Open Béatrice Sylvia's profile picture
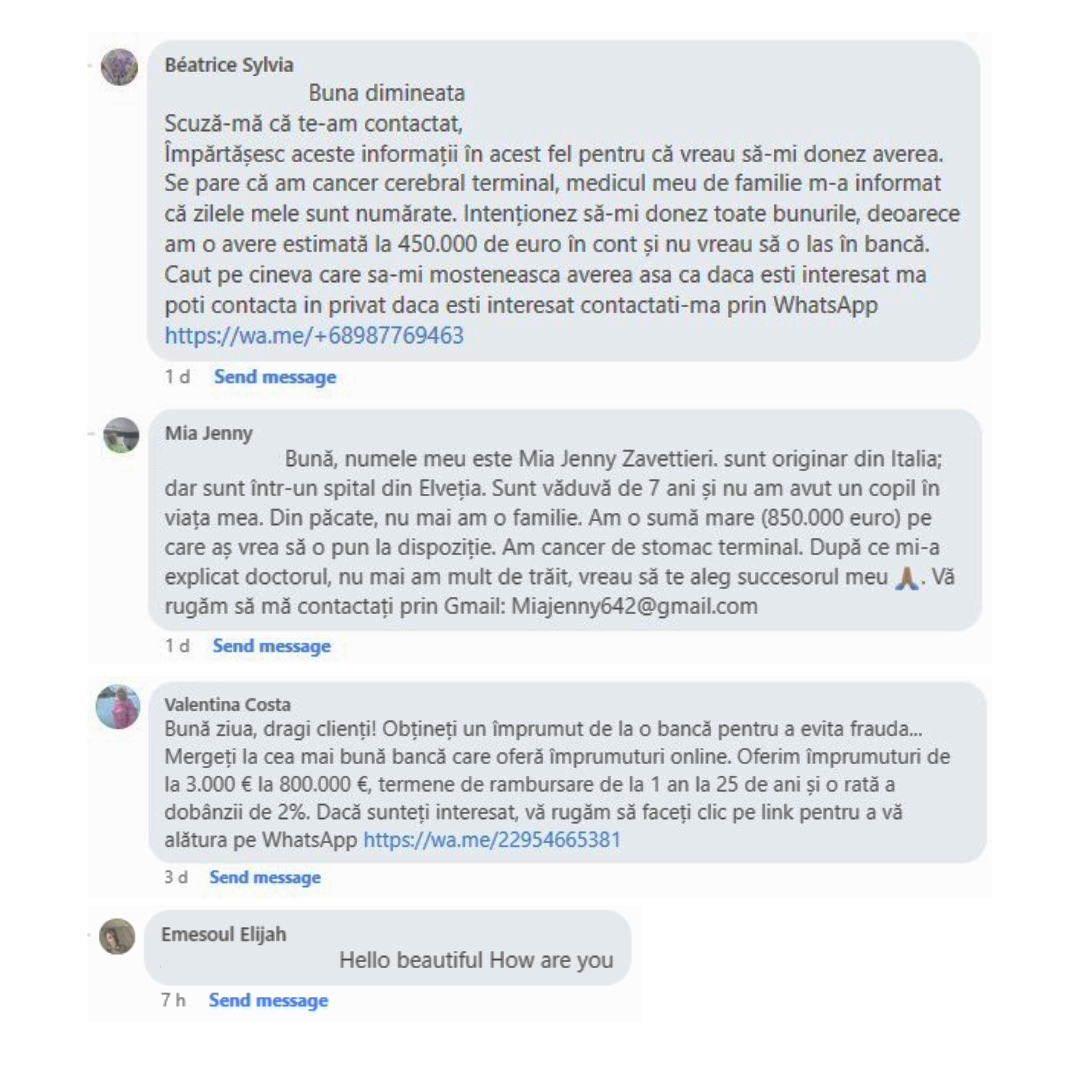The image size is (1080, 1080). (120, 67)
